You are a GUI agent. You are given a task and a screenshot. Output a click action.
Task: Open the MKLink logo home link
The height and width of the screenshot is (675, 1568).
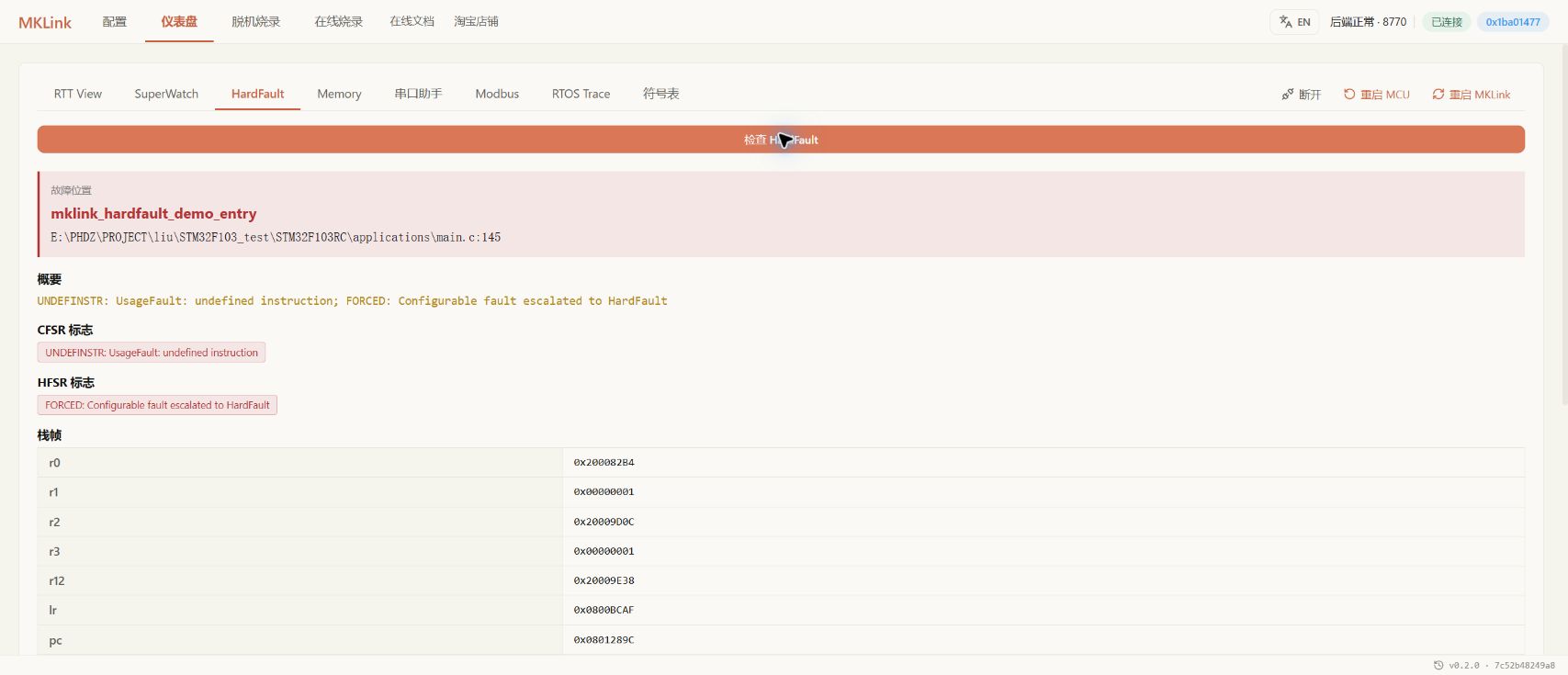pos(45,23)
